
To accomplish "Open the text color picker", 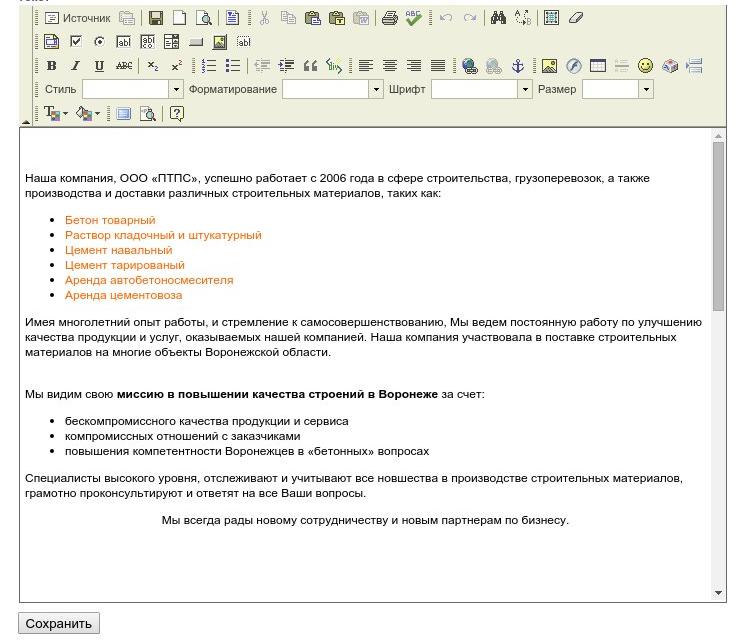I will tap(55, 114).
